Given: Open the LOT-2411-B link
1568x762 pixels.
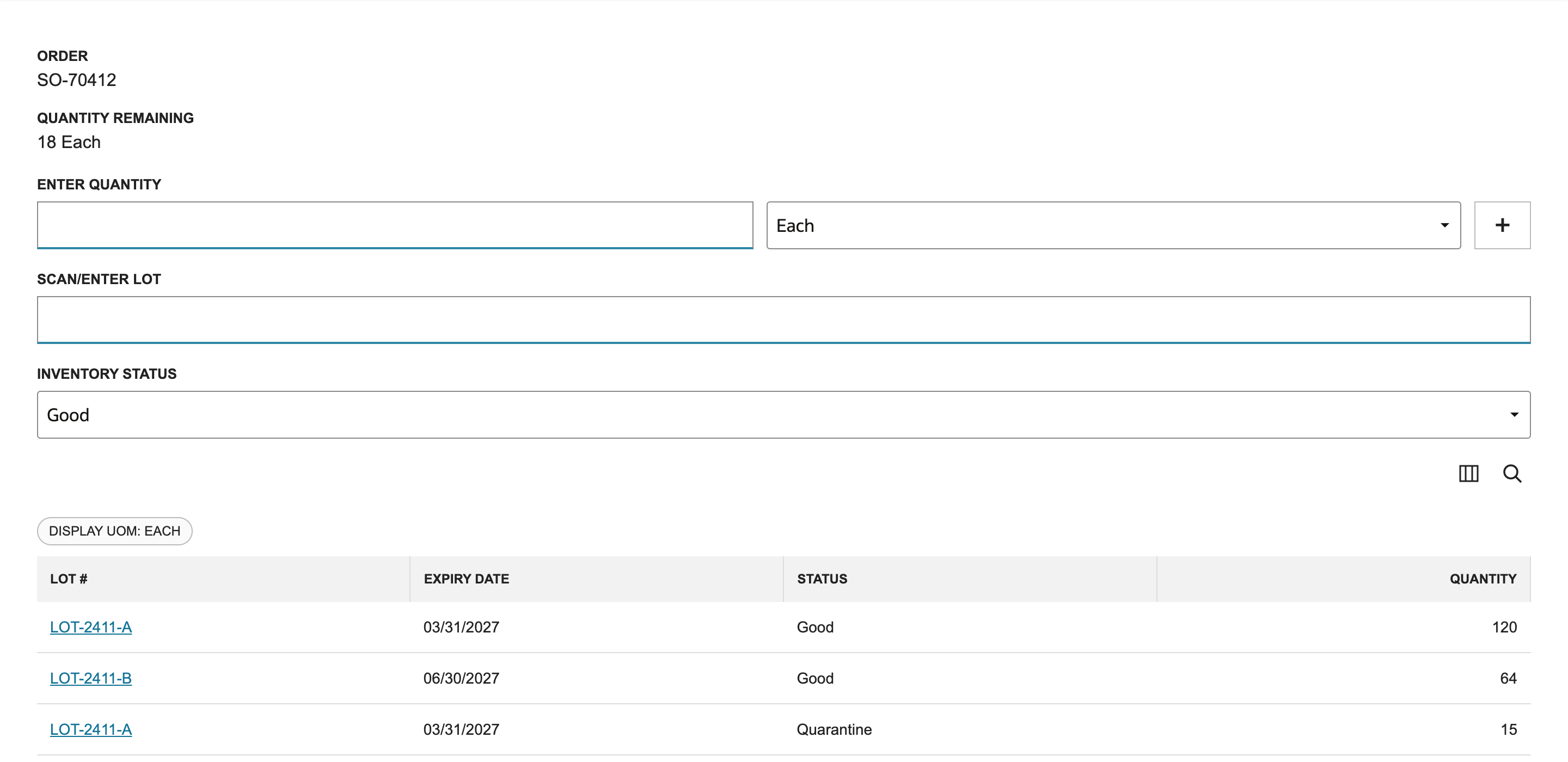Looking at the screenshot, I should point(91,678).
